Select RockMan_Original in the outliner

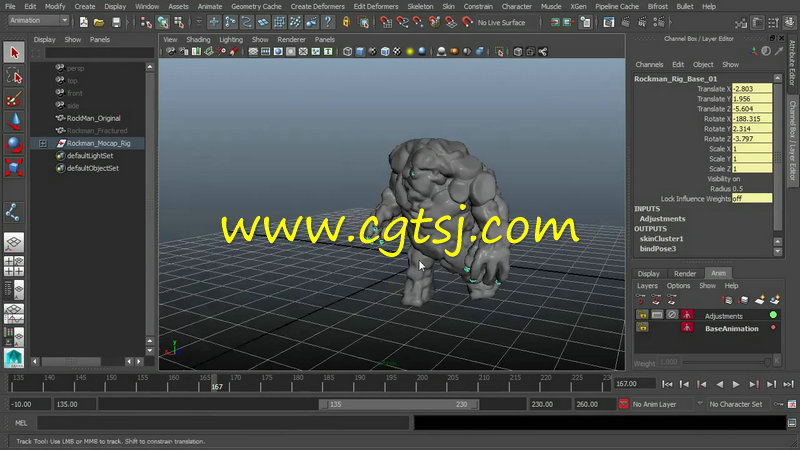[93, 118]
